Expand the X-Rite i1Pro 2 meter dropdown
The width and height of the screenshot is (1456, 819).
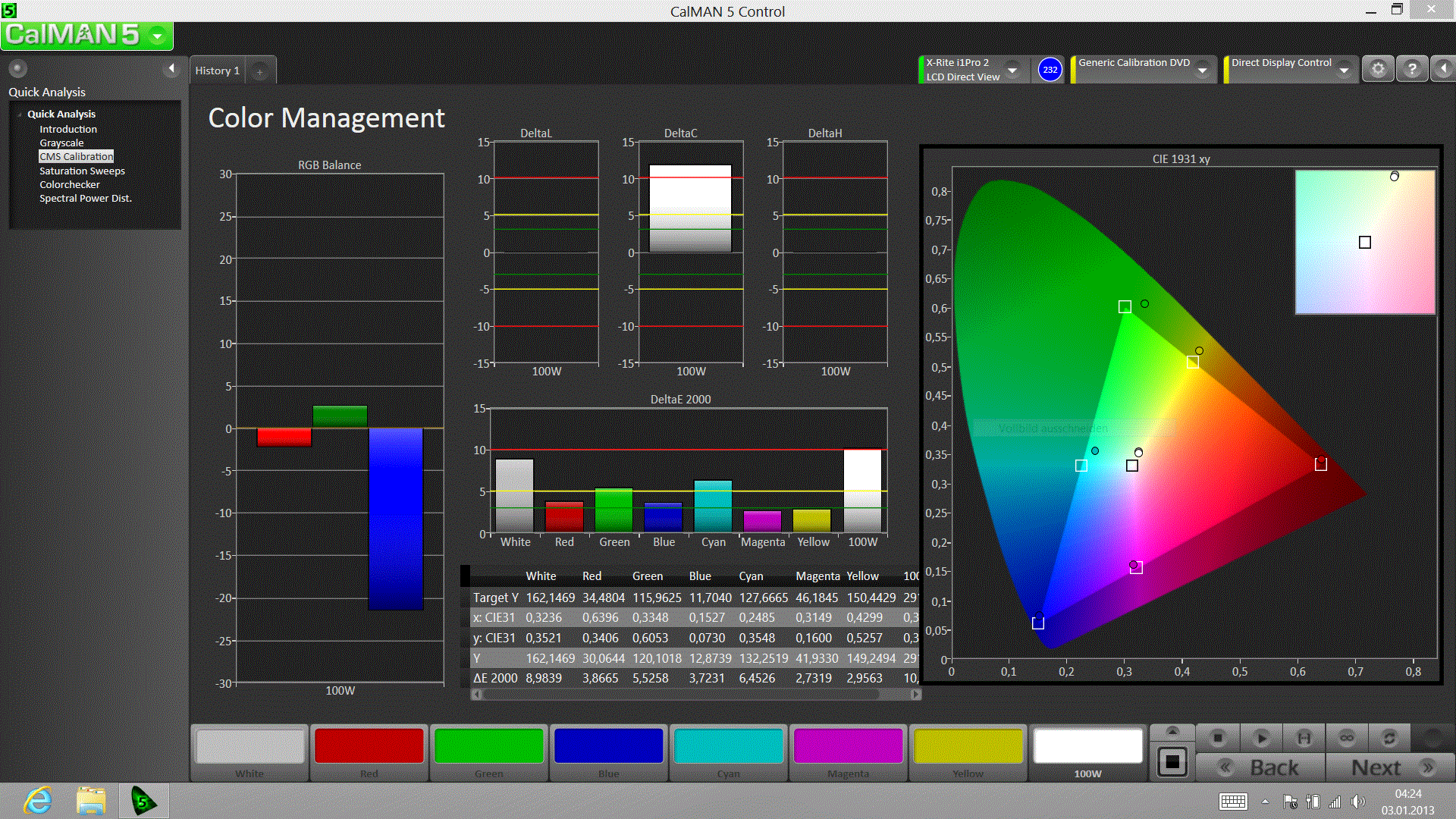(x=1013, y=71)
